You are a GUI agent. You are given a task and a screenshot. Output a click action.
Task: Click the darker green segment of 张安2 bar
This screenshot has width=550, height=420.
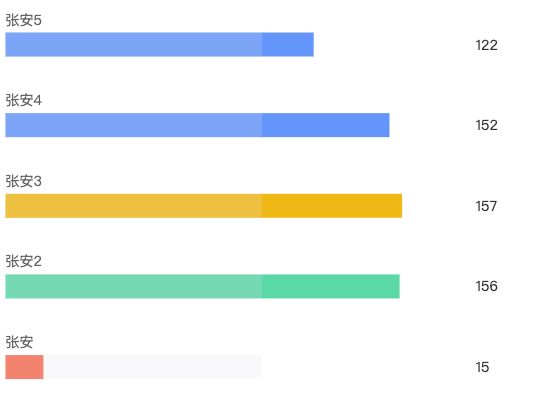point(331,286)
